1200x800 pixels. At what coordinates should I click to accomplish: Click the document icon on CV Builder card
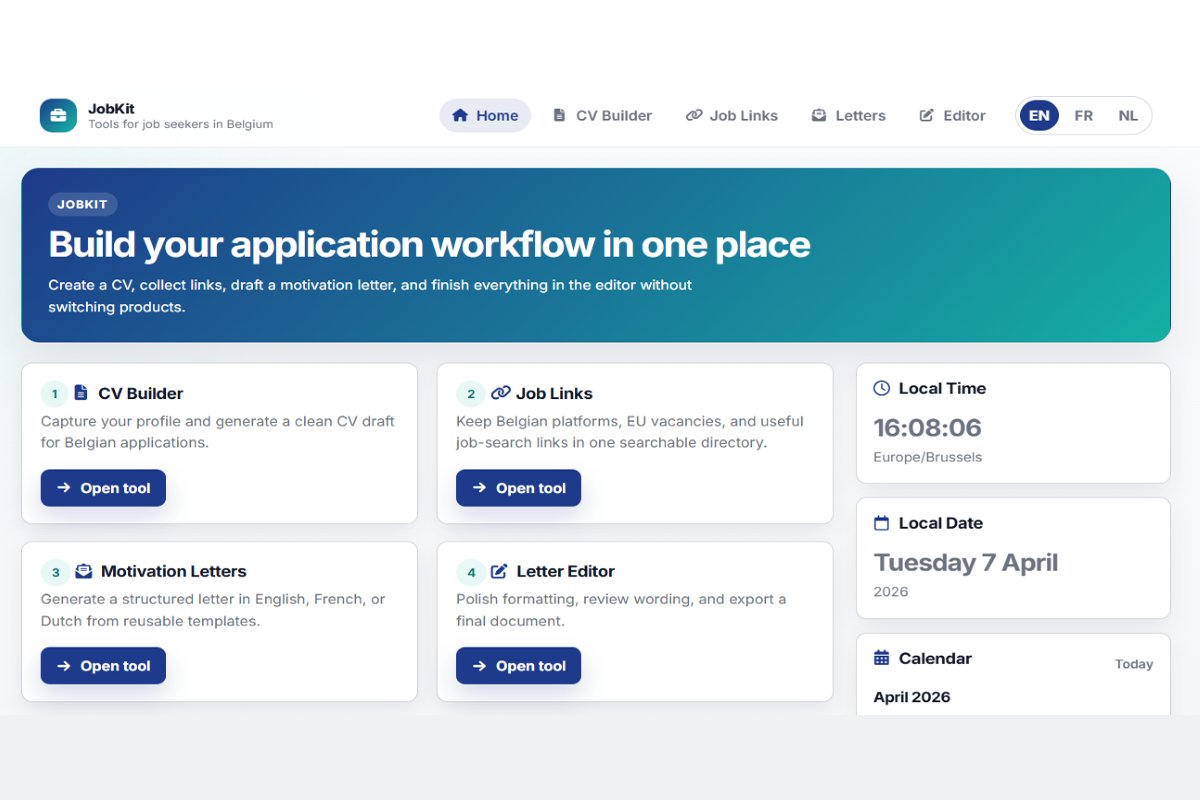[x=81, y=393]
